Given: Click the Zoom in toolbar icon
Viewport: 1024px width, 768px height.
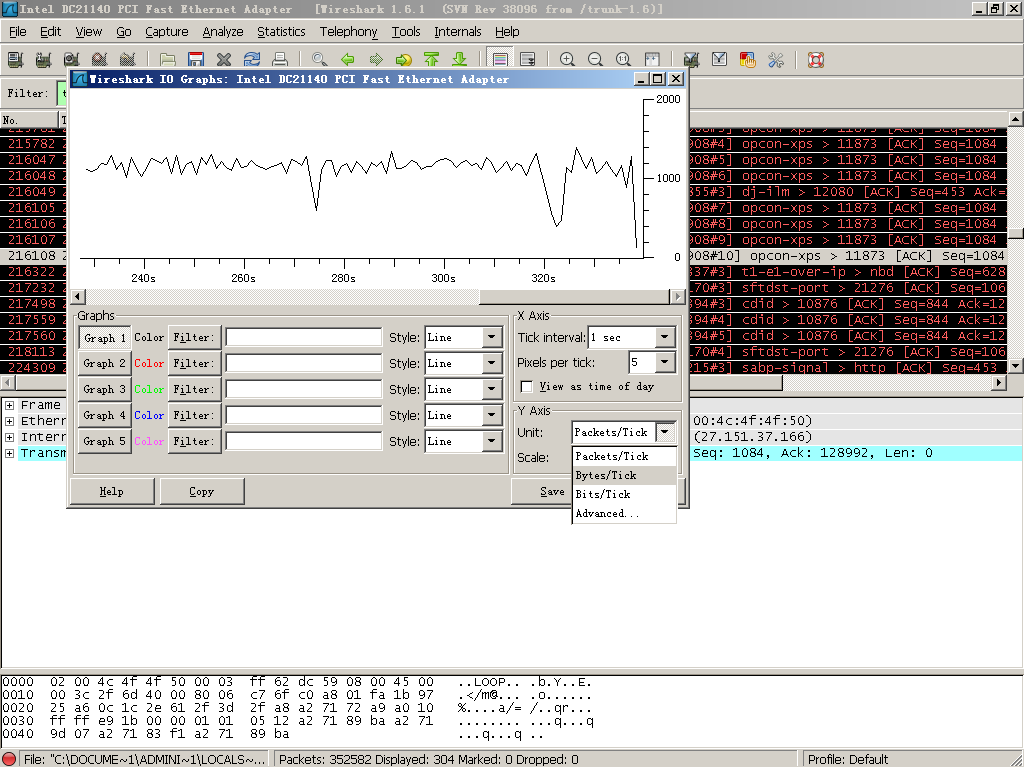Looking at the screenshot, I should click(x=567, y=60).
